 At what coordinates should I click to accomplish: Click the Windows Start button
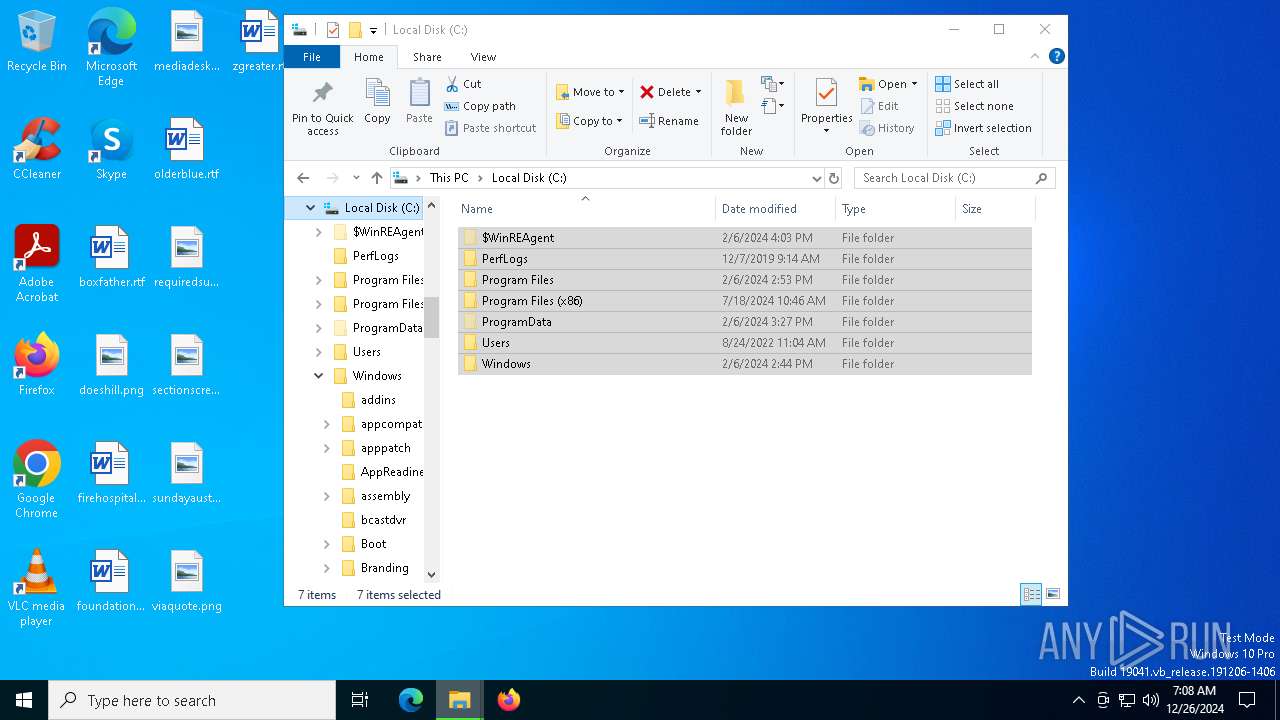point(24,700)
